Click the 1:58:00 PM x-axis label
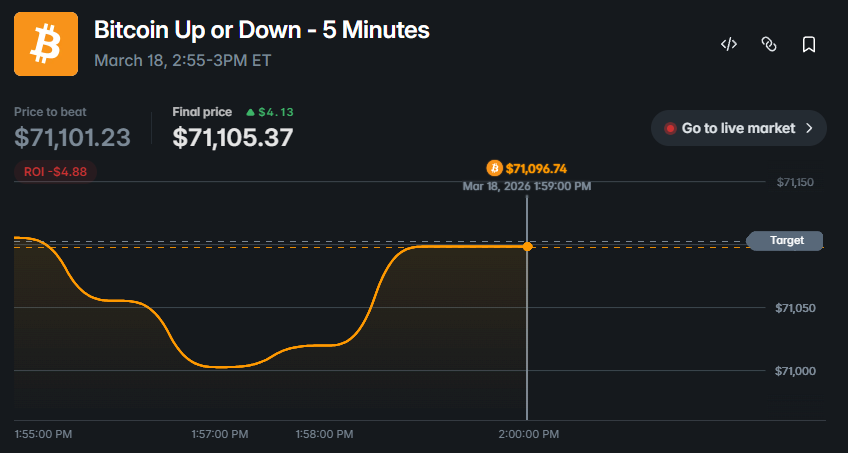 pos(324,434)
